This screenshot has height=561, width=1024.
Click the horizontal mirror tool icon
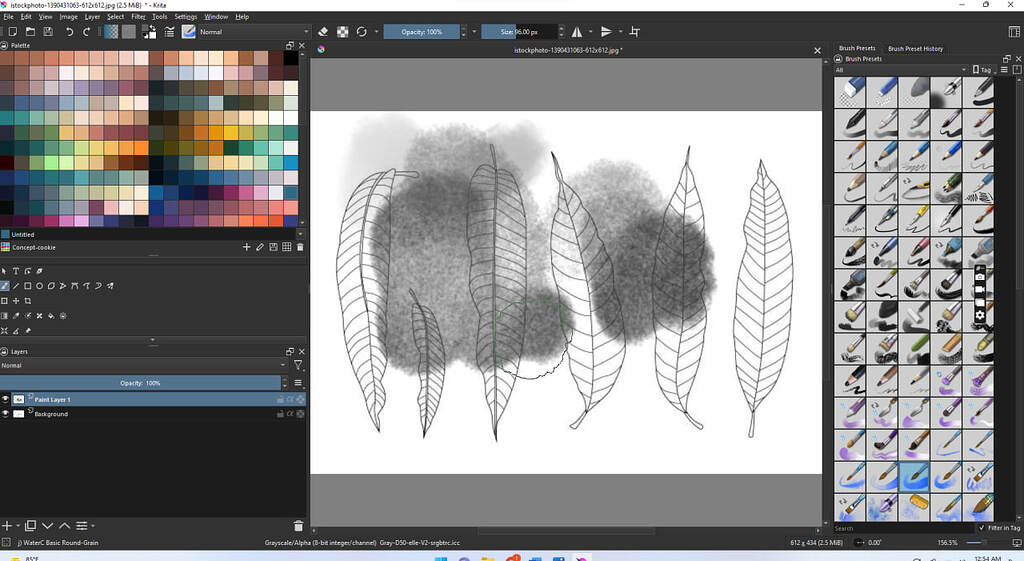[x=577, y=31]
